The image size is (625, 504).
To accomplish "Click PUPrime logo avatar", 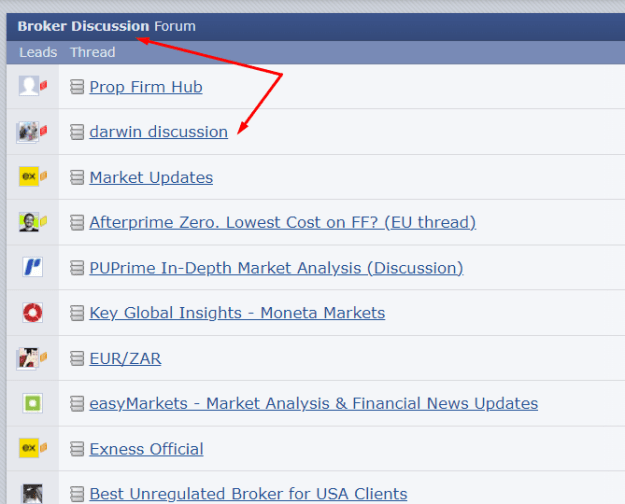I will [32, 267].
